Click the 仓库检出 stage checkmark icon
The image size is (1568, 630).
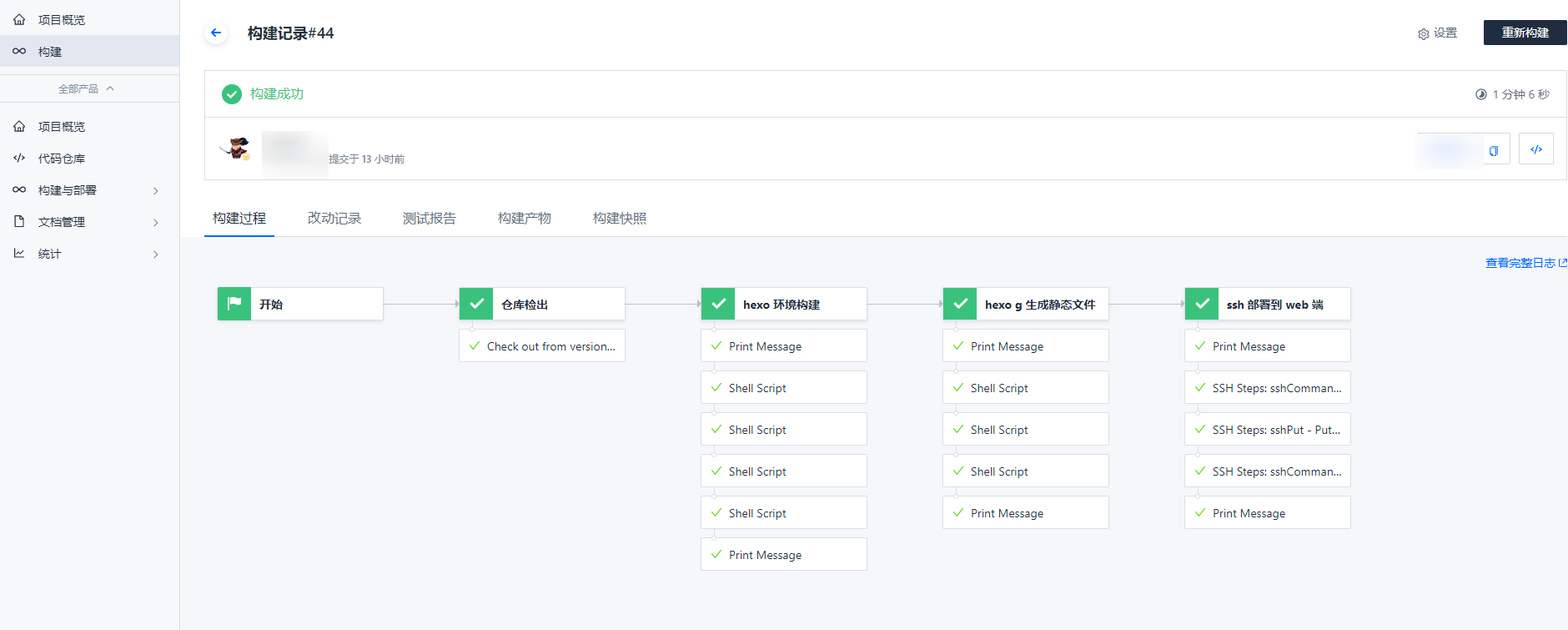pyautogui.click(x=476, y=304)
